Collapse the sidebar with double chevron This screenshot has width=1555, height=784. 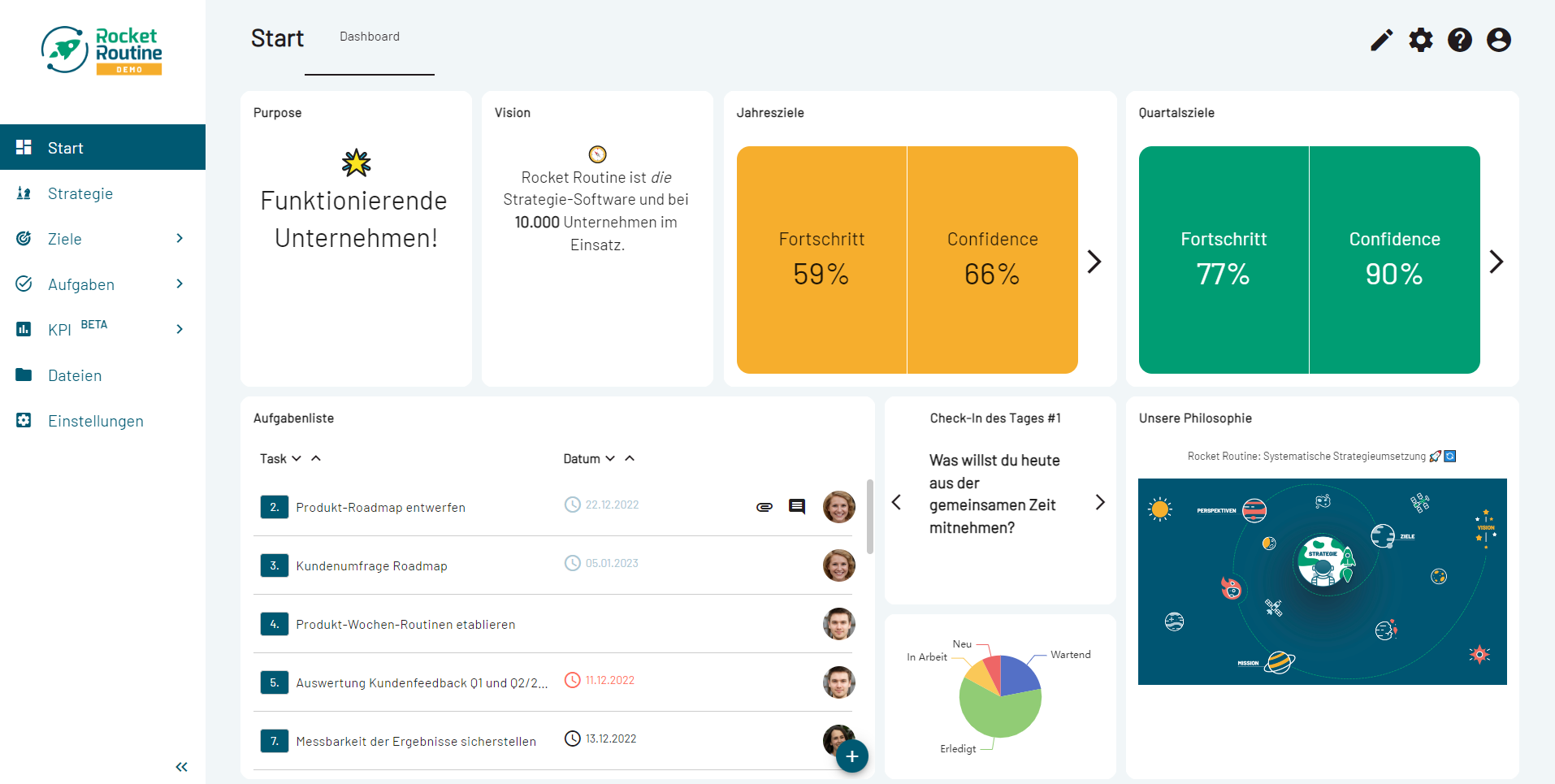tap(181, 767)
